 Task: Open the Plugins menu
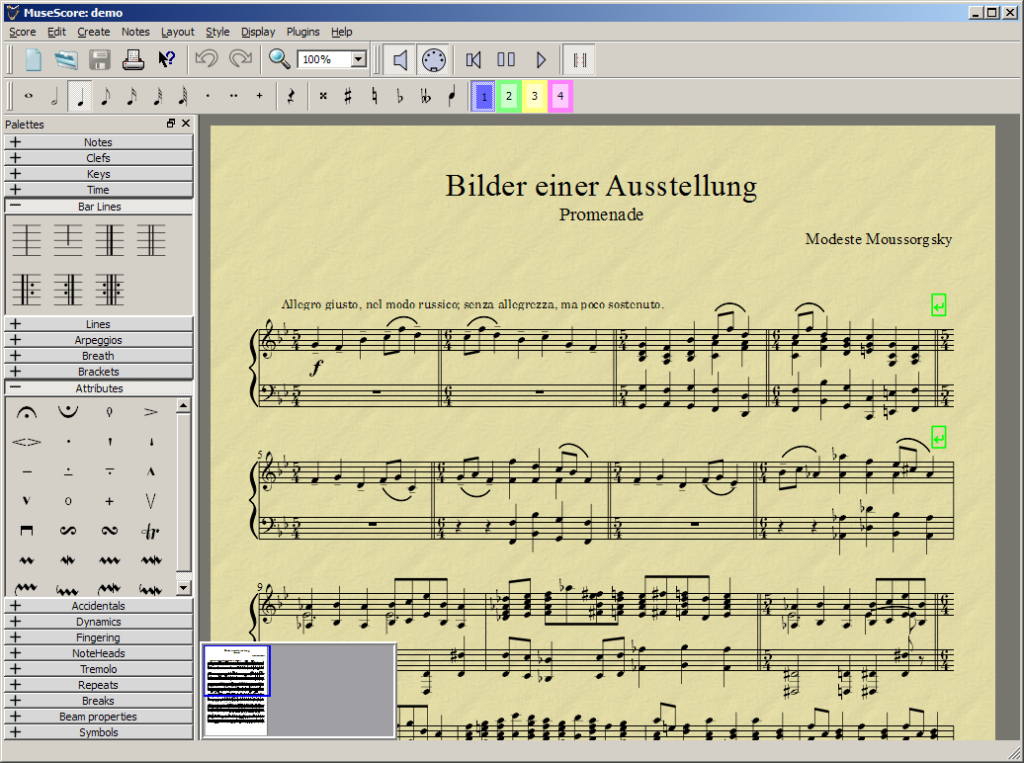pyautogui.click(x=303, y=31)
